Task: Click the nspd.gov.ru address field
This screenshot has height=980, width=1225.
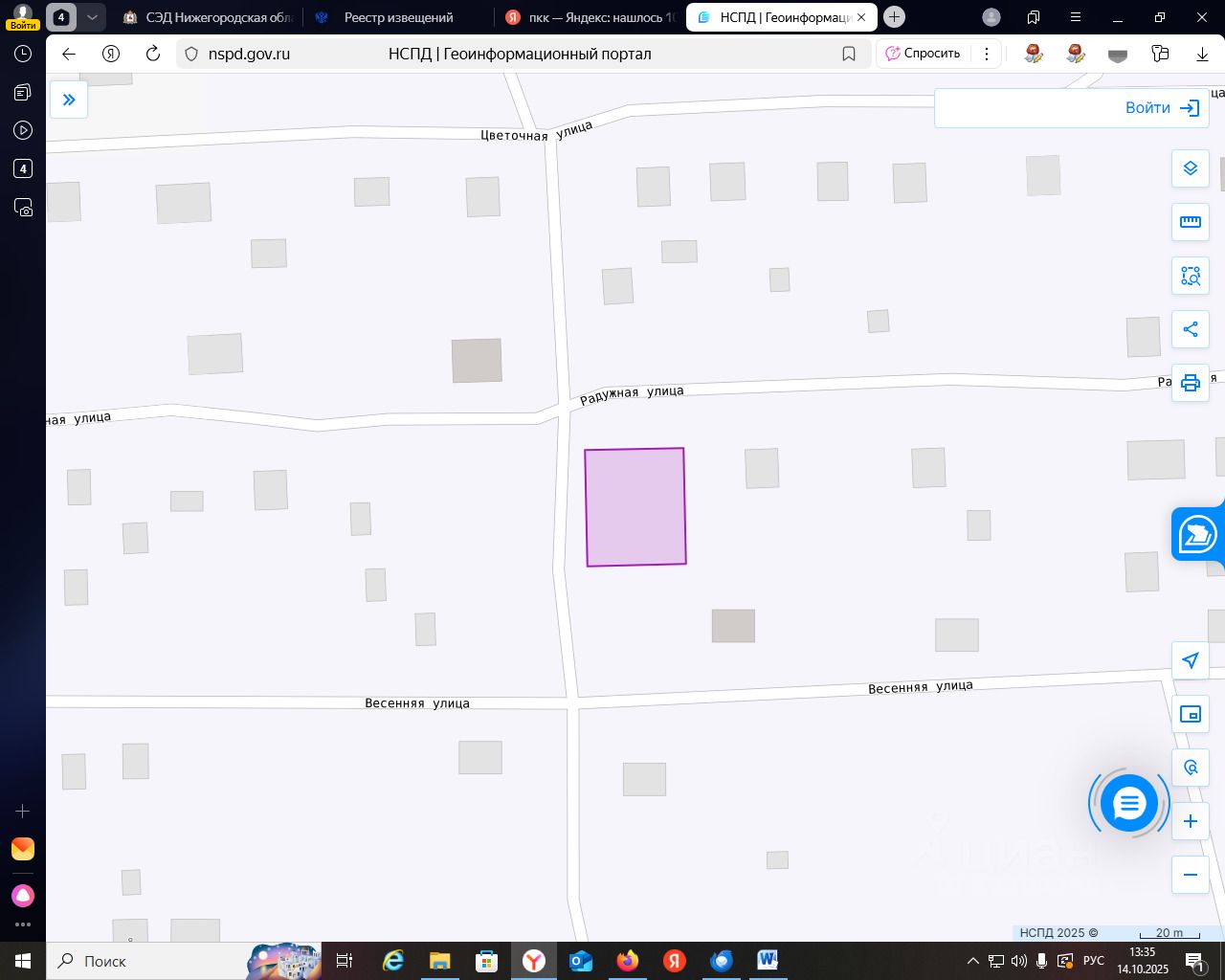Action: (250, 54)
